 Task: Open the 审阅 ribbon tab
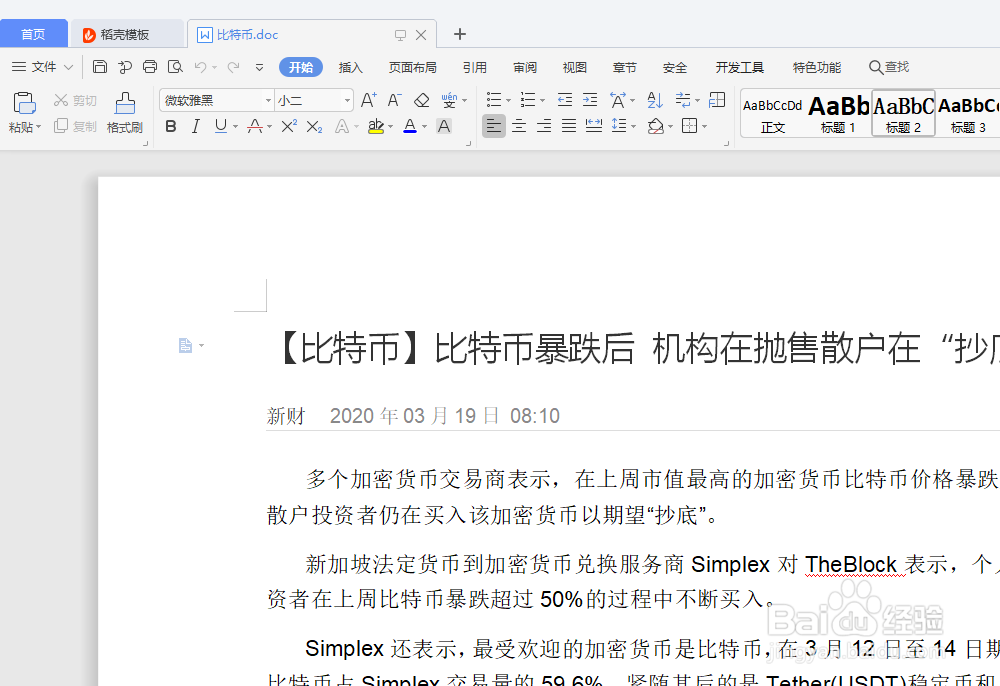coord(525,67)
